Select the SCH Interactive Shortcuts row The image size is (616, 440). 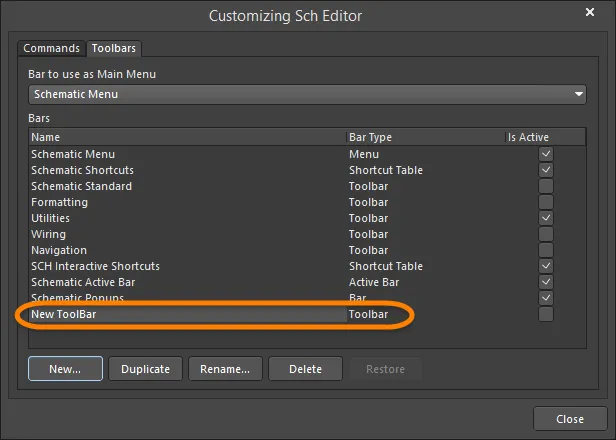click(x=307, y=266)
